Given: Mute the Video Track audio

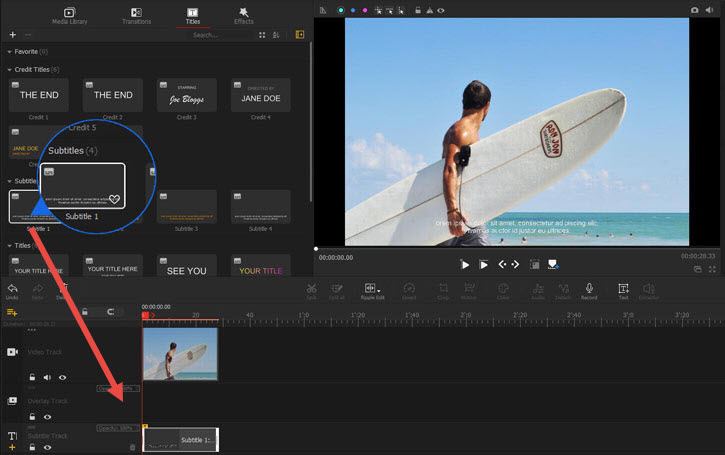Looking at the screenshot, I should pos(47,378).
